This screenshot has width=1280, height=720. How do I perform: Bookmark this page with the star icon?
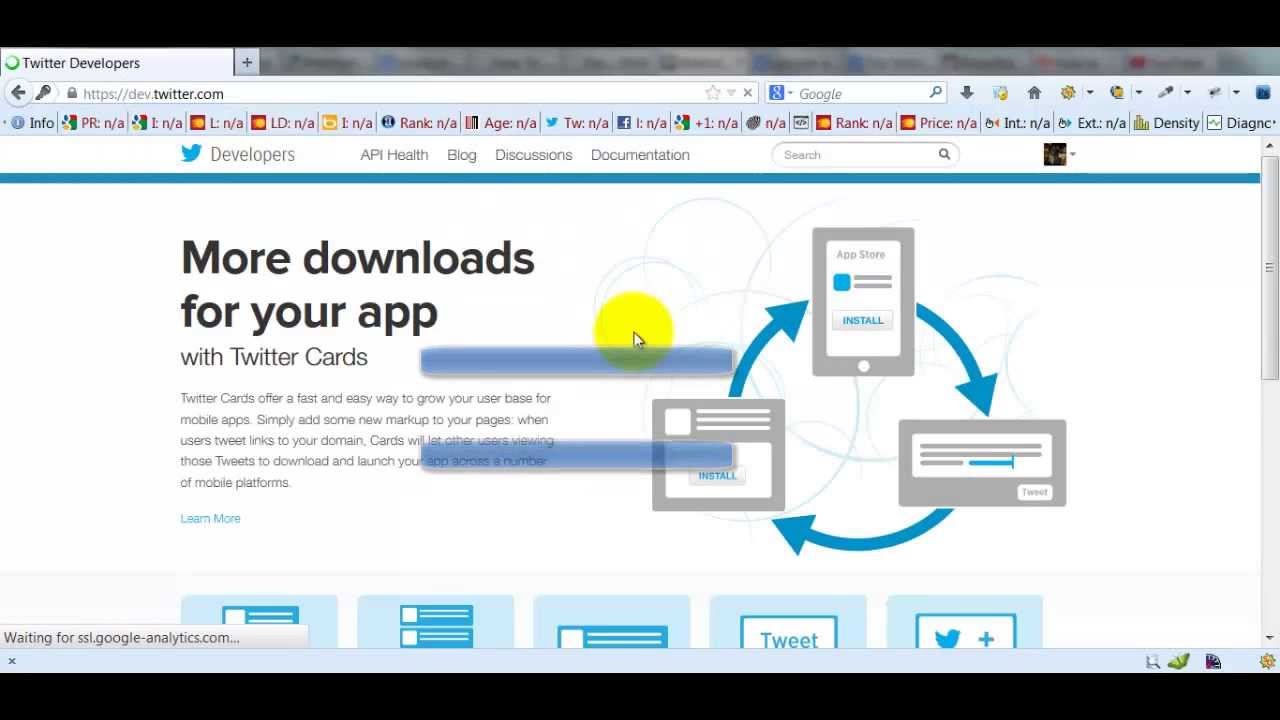click(x=712, y=93)
